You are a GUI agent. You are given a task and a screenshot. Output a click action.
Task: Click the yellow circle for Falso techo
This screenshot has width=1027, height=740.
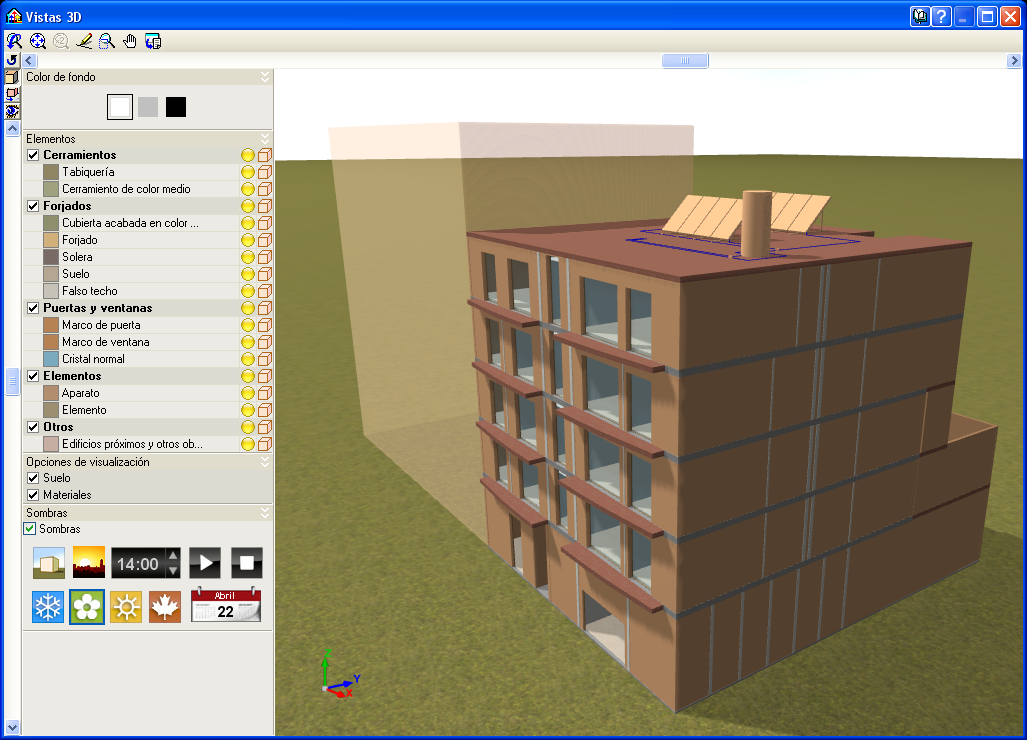(x=248, y=291)
